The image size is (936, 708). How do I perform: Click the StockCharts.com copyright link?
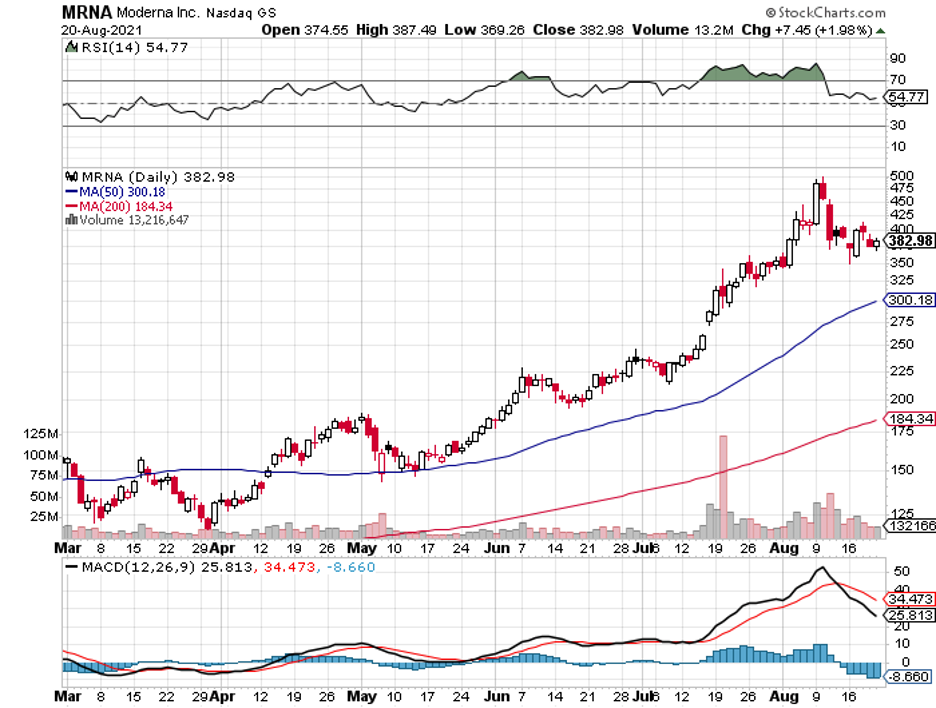point(827,13)
